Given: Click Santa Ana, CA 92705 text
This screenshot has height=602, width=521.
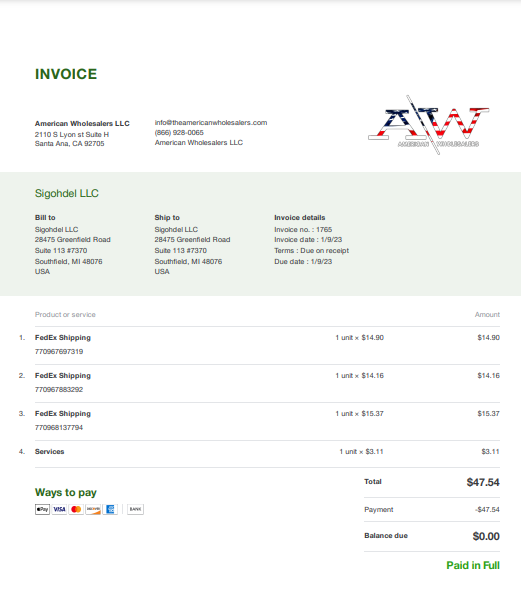Looking at the screenshot, I should 69,144.
